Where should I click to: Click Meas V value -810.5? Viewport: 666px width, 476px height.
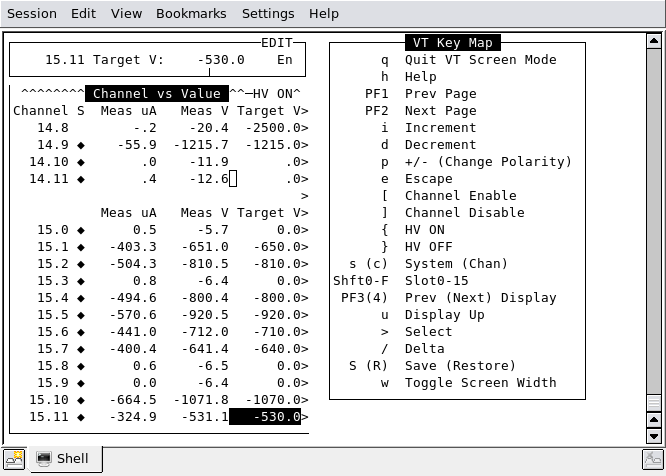click(205, 264)
